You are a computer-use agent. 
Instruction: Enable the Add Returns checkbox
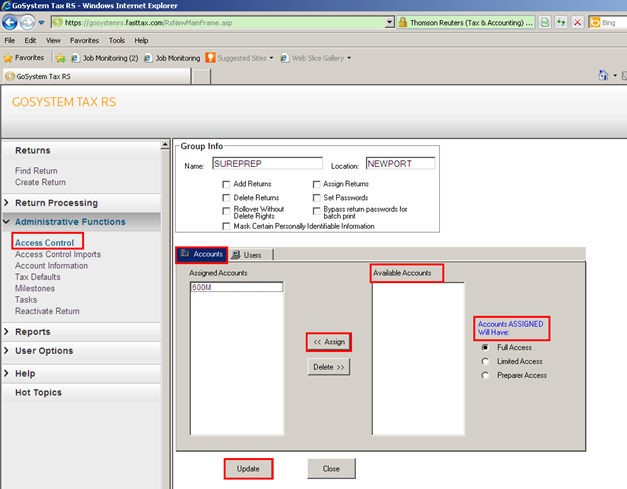(226, 184)
